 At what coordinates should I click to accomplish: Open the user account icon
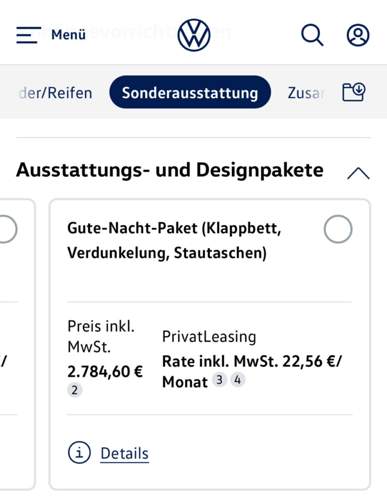(x=358, y=35)
